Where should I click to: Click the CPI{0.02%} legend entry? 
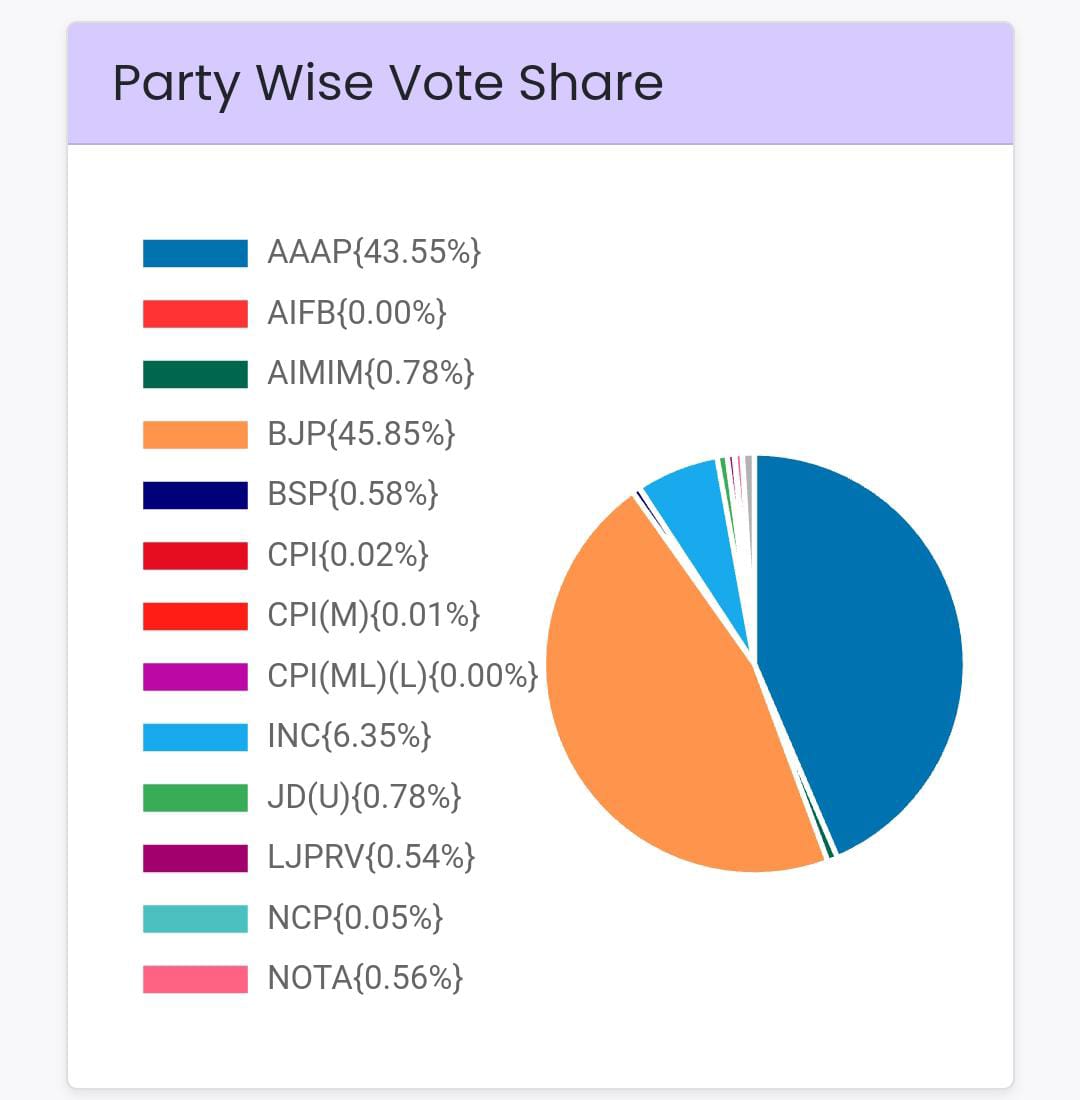coord(347,555)
